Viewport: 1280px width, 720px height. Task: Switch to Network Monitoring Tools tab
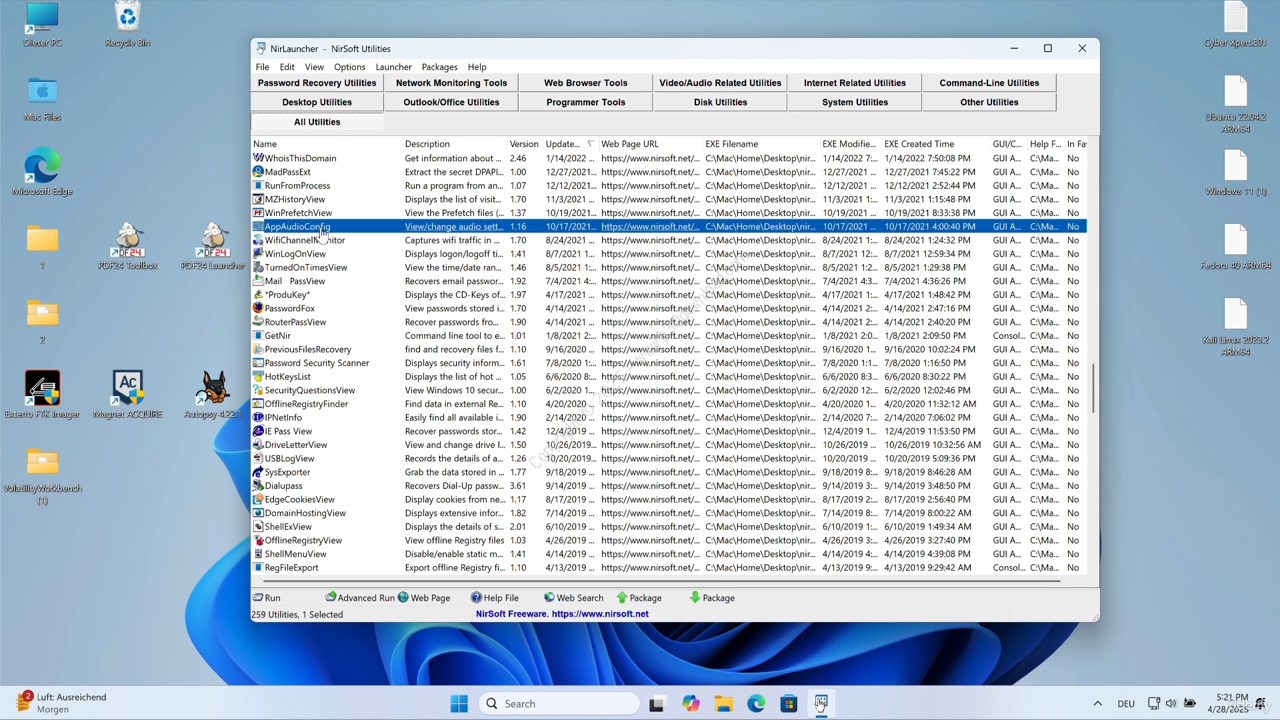click(x=451, y=83)
